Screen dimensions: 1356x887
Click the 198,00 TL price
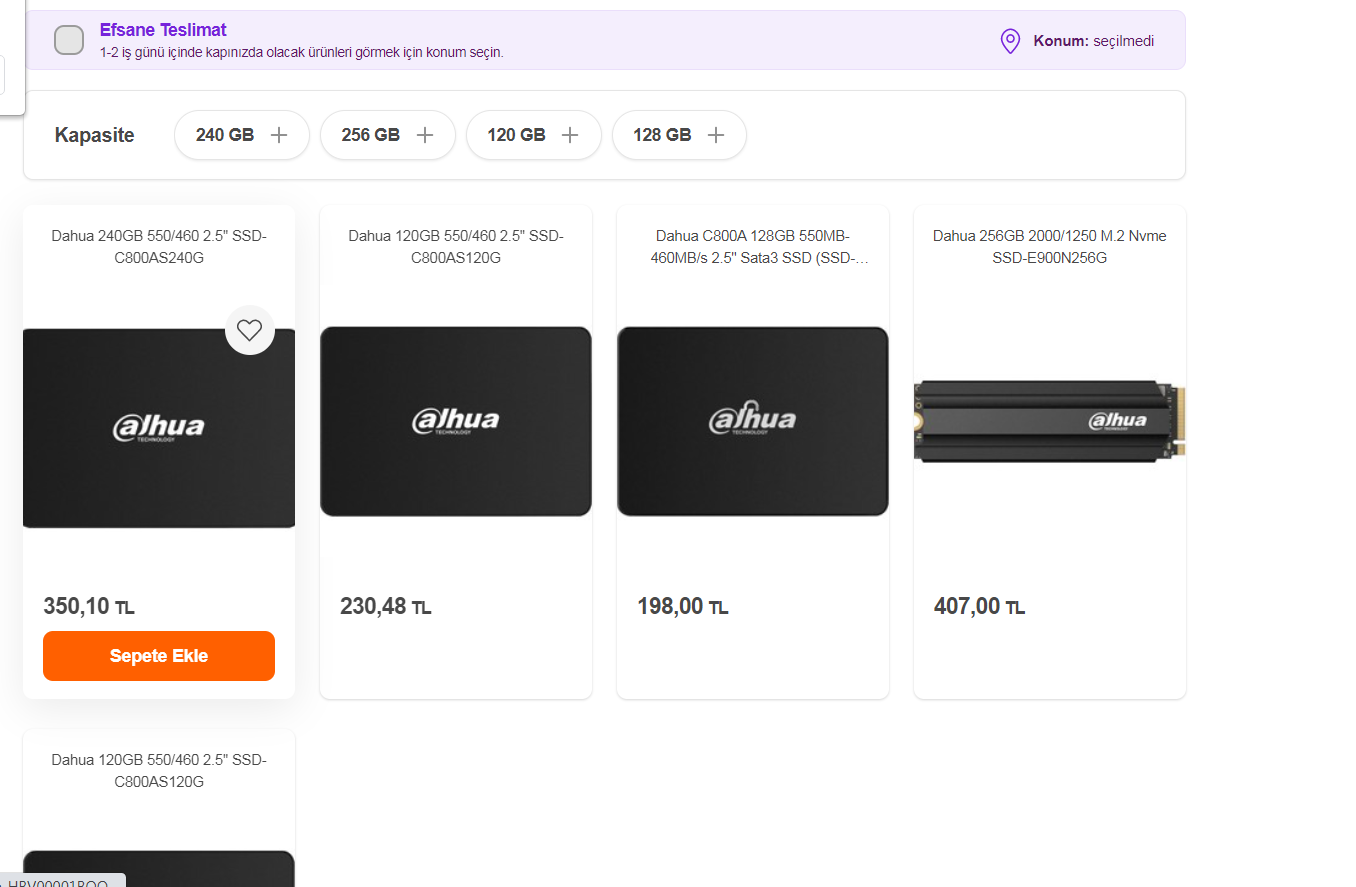click(683, 606)
